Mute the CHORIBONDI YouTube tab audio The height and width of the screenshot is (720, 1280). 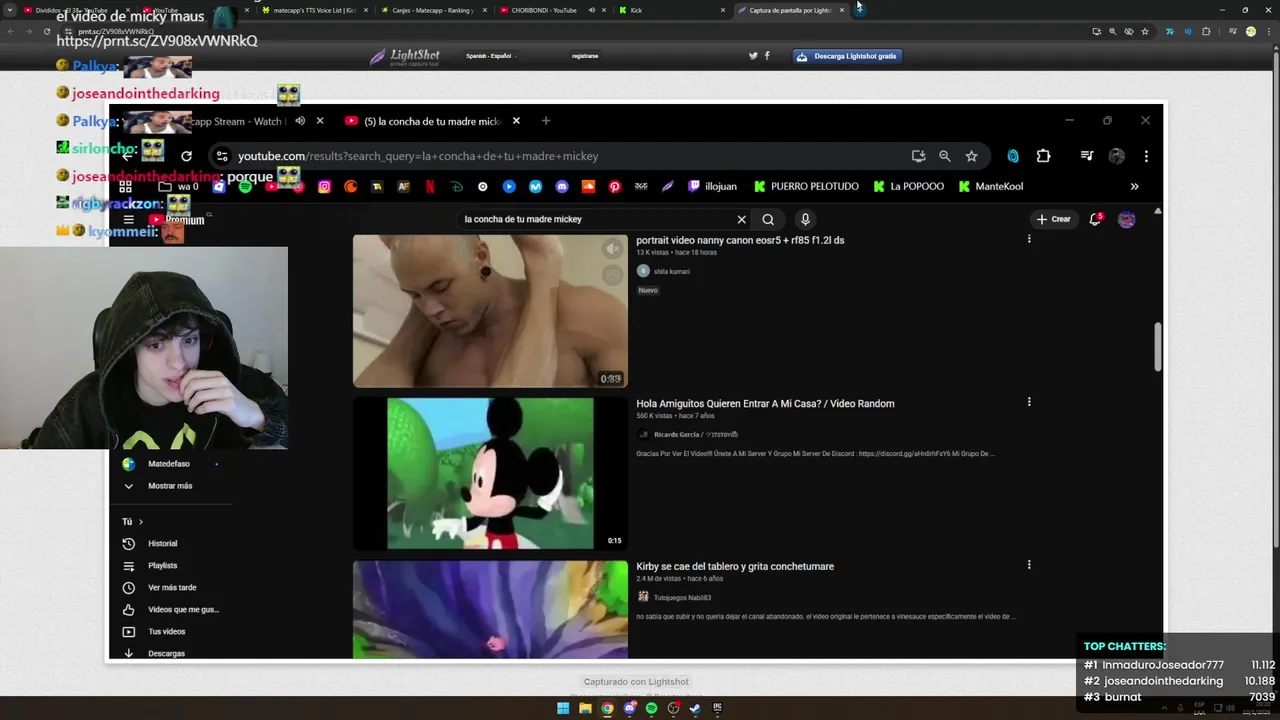tap(591, 10)
